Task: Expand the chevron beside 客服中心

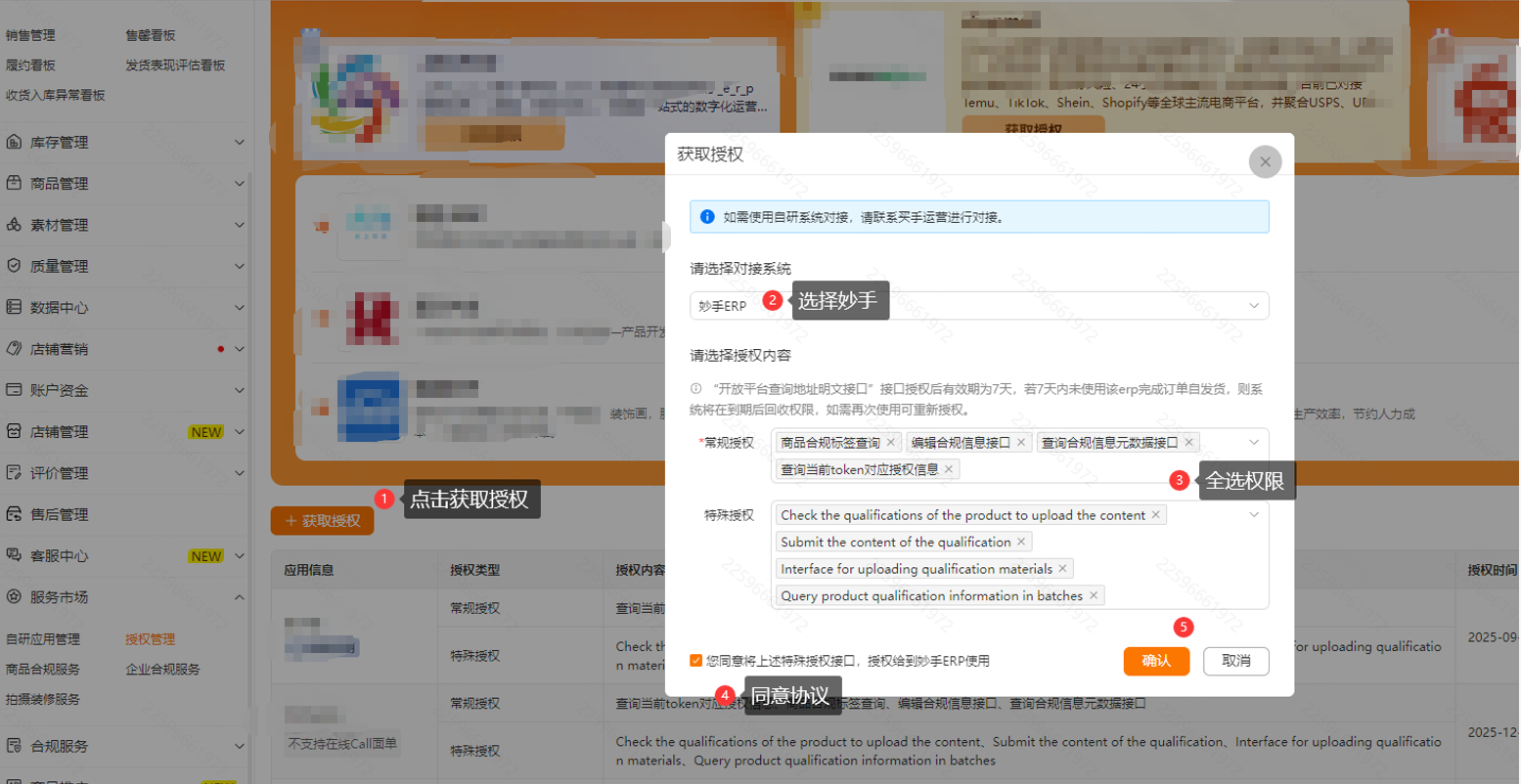Action: tap(240, 555)
